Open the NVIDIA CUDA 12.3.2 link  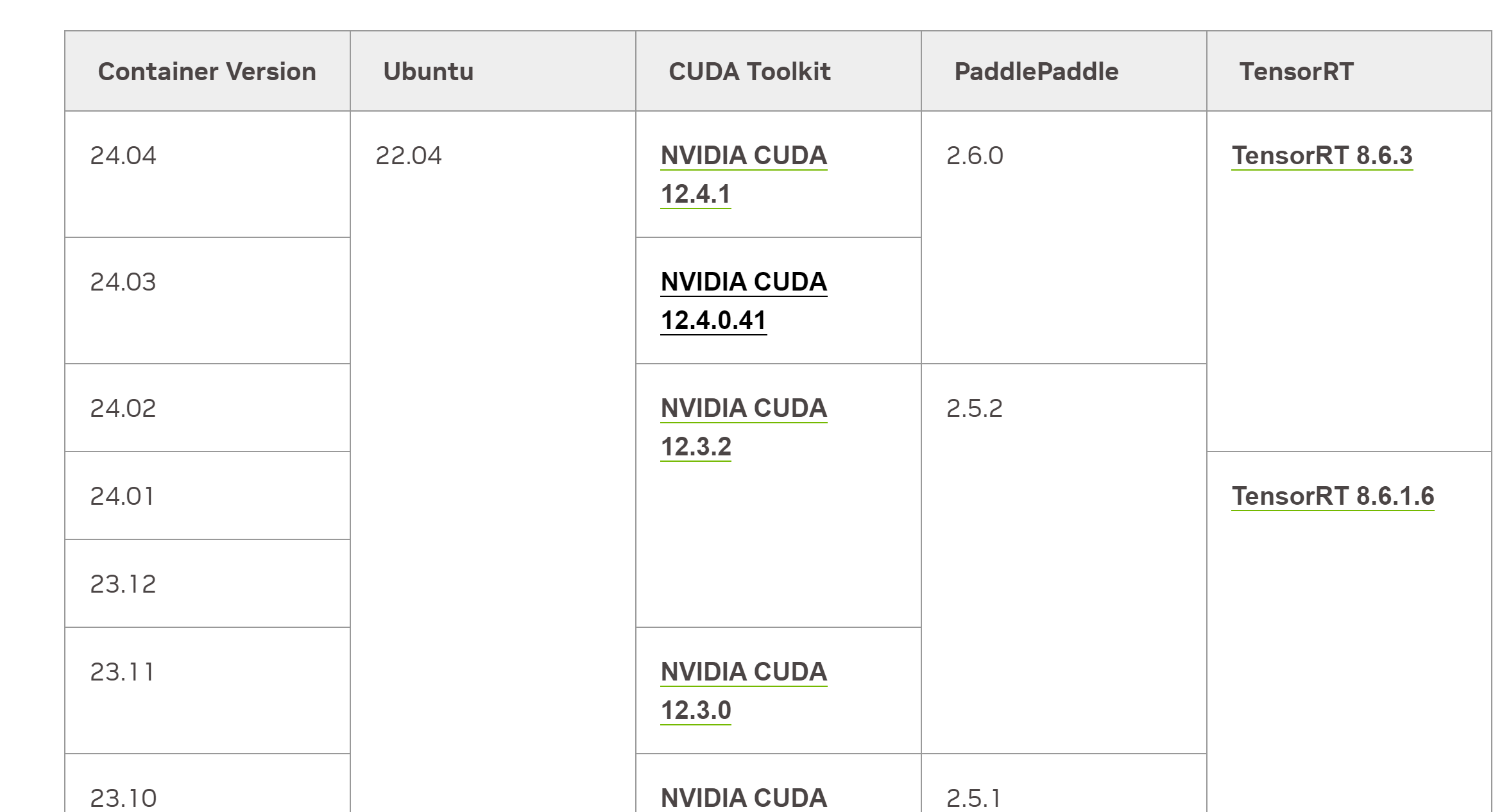(x=744, y=427)
